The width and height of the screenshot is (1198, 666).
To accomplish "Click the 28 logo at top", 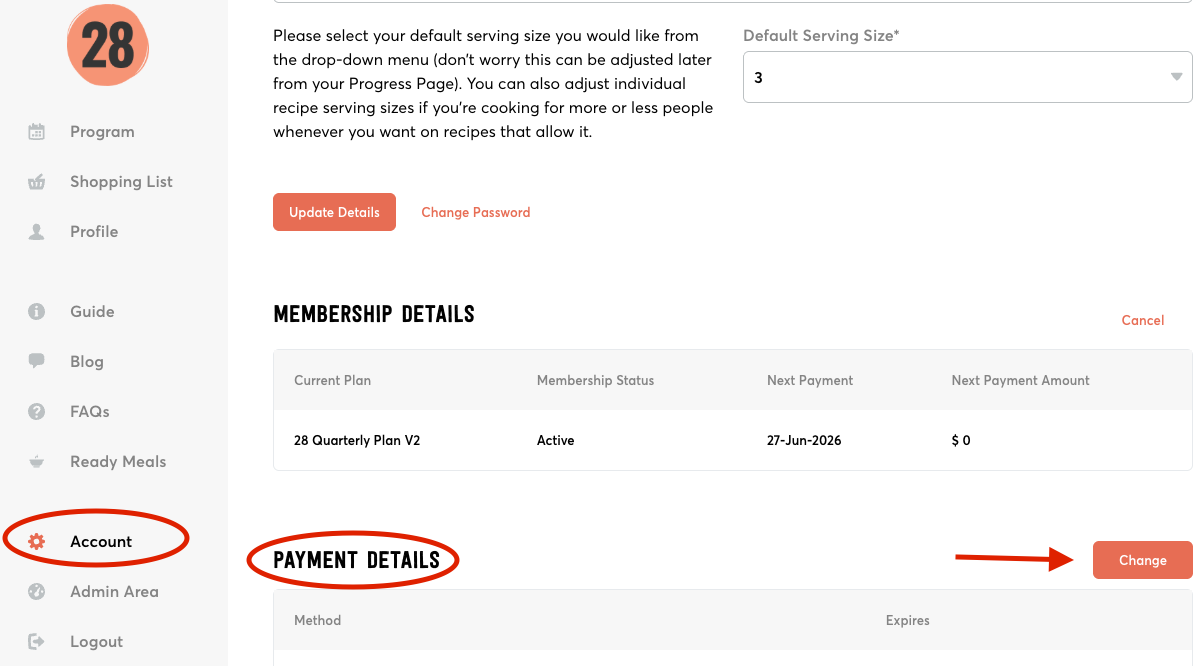I will [x=107, y=44].
